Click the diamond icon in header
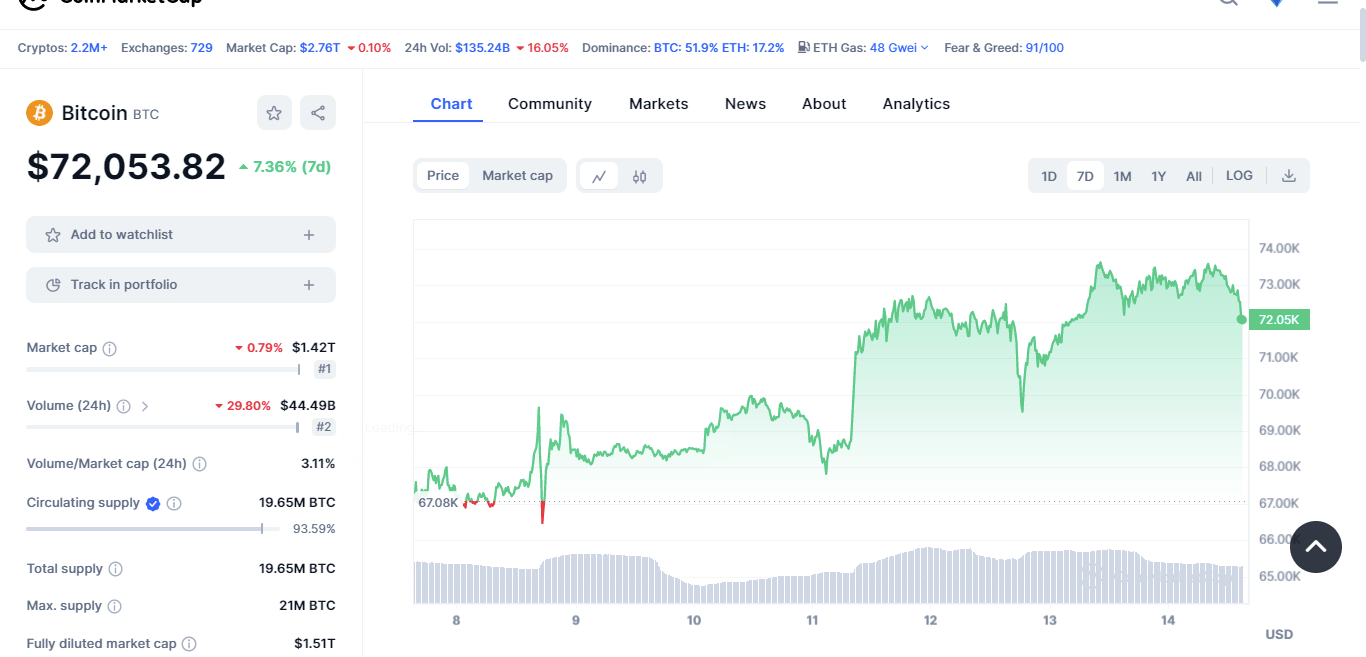 click(x=1276, y=2)
